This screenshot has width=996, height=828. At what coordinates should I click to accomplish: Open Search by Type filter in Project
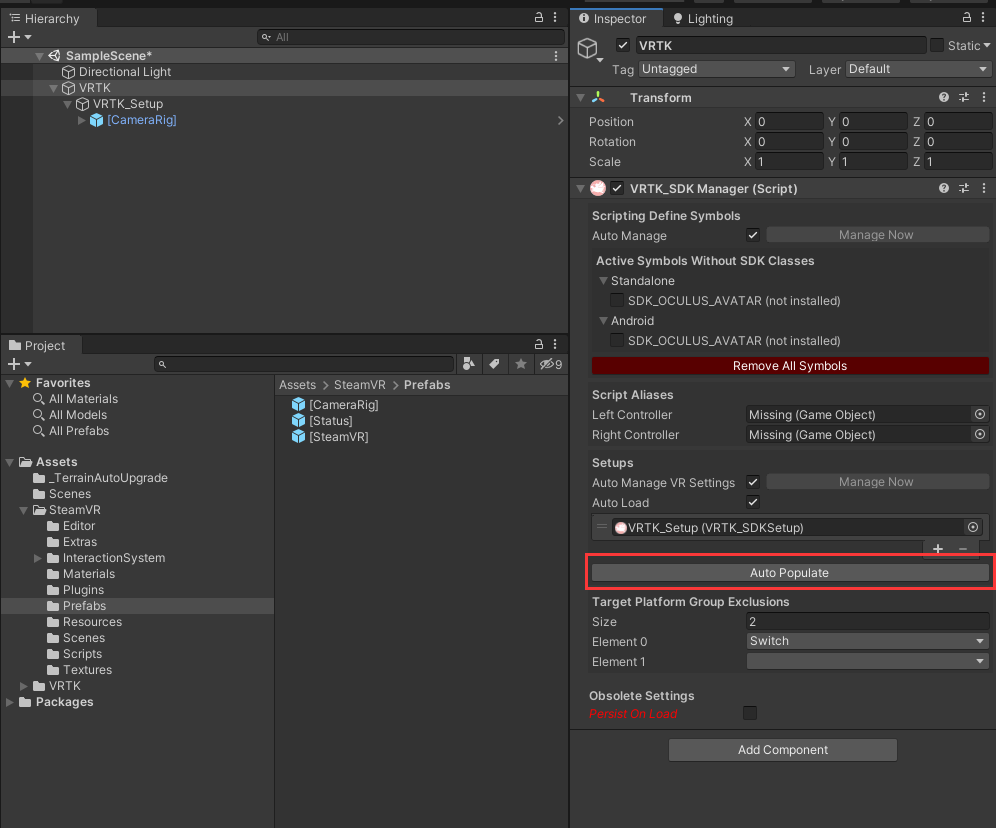point(469,364)
